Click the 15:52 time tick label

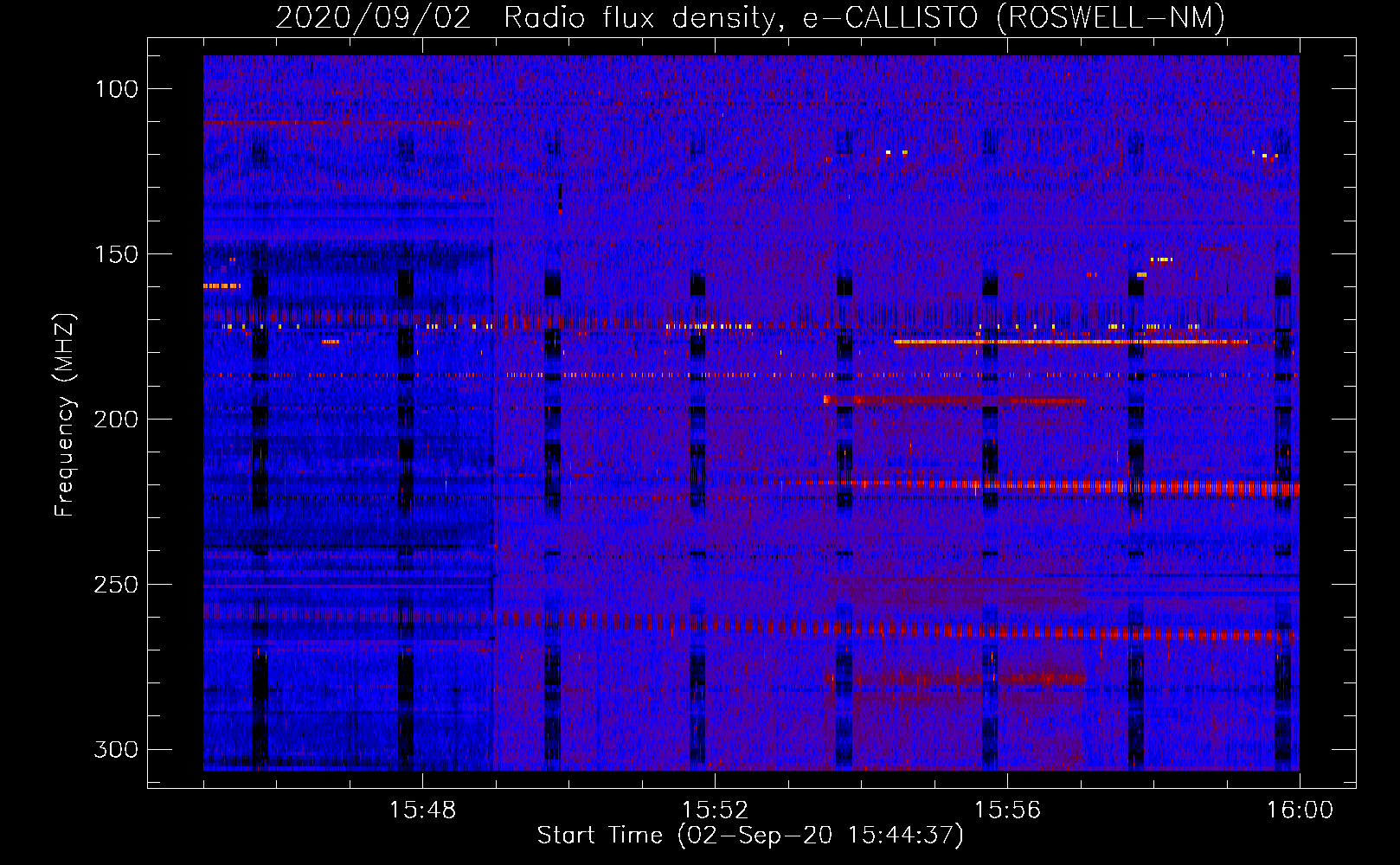click(x=715, y=811)
